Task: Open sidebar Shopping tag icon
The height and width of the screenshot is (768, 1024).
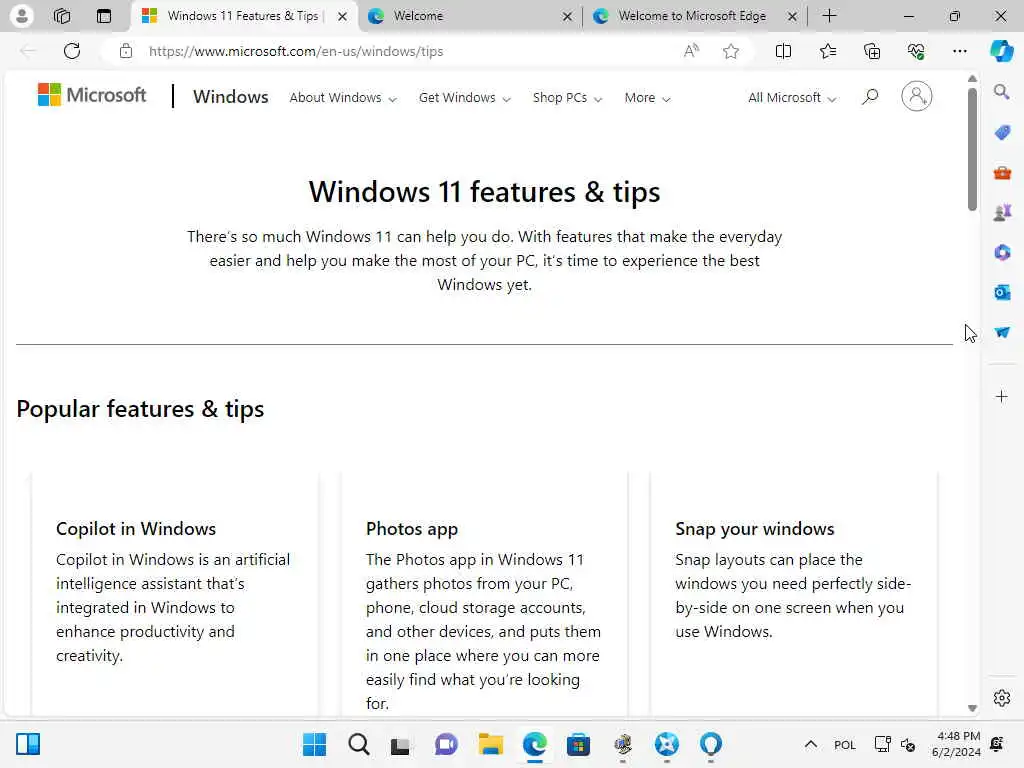Action: click(x=1002, y=133)
